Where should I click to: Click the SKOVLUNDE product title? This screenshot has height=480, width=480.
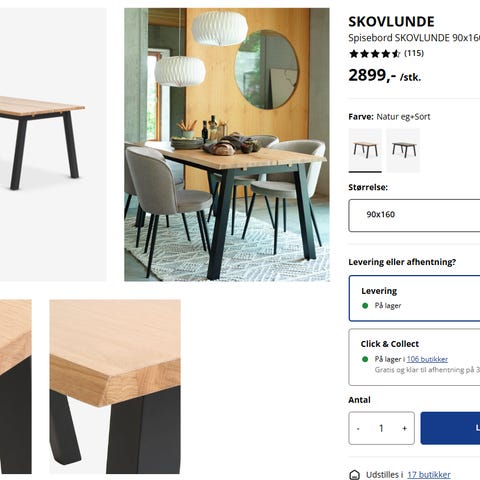391,22
